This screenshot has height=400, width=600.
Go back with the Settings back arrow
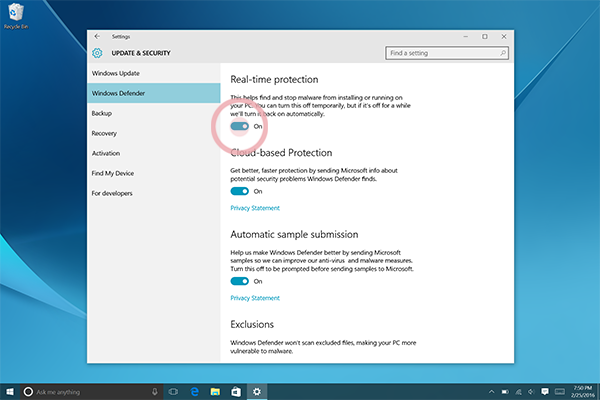[97, 36]
